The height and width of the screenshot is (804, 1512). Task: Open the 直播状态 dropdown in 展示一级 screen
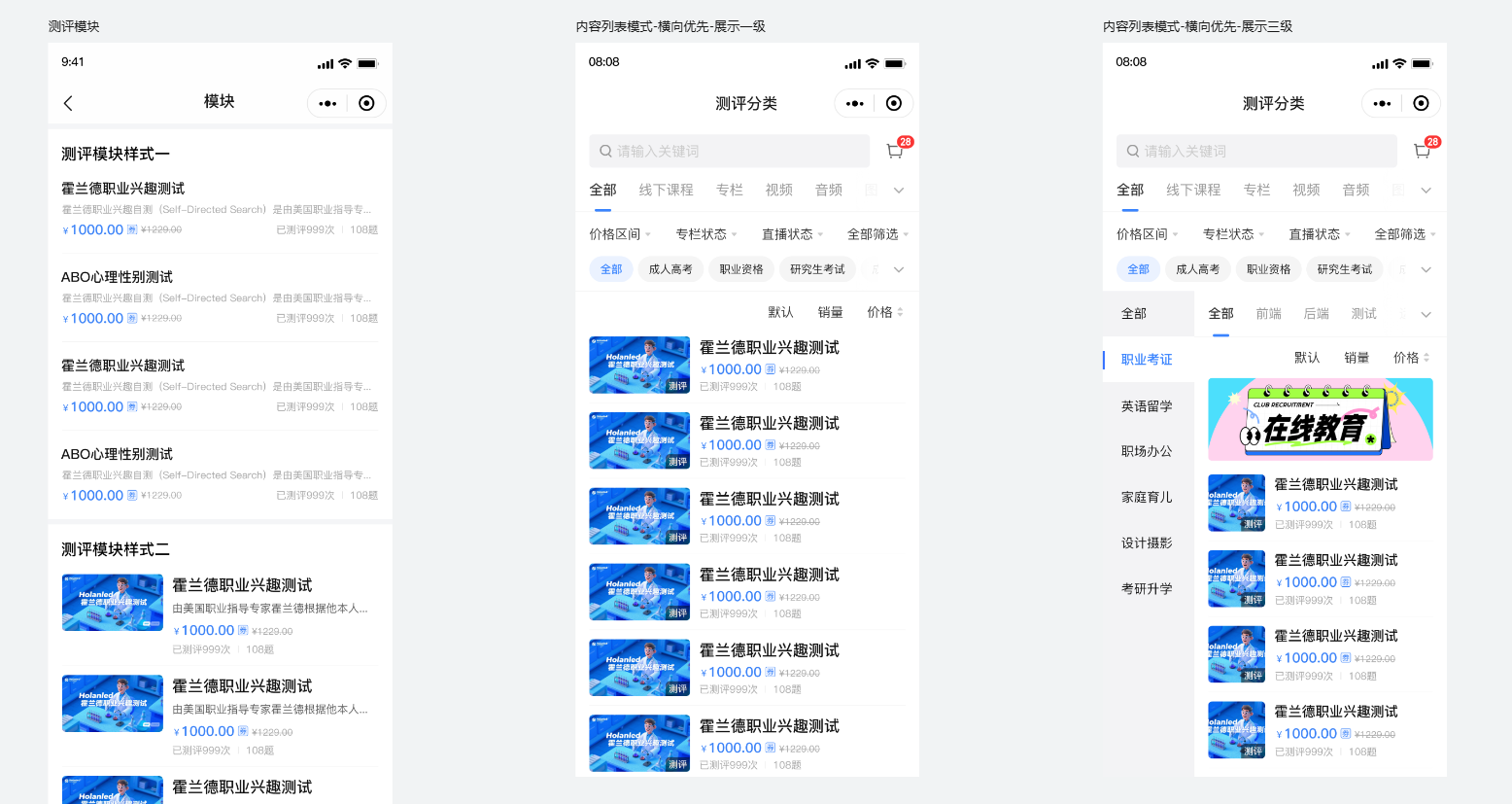793,234
